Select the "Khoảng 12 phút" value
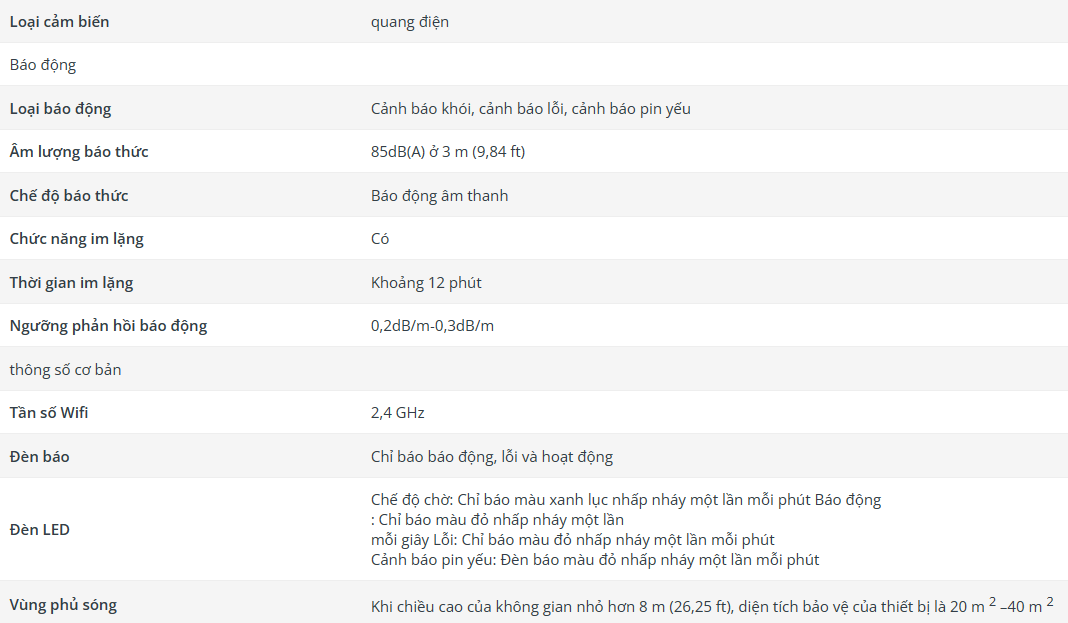The image size is (1068, 623). pos(426,282)
